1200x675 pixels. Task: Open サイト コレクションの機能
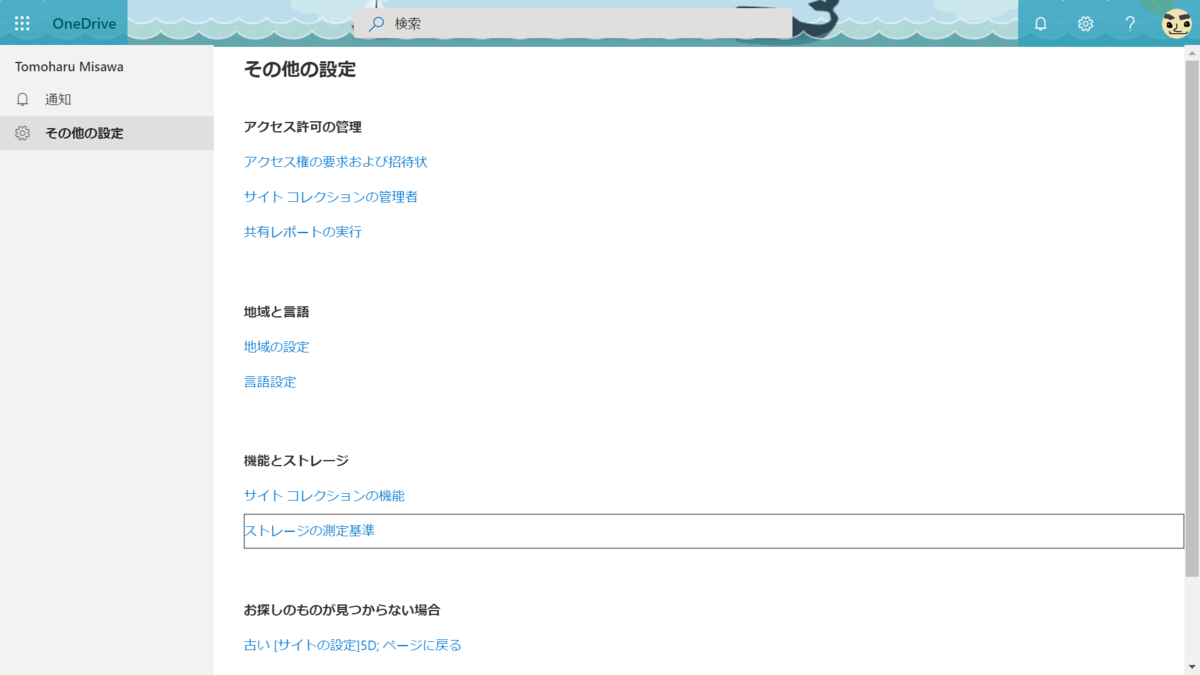(x=324, y=496)
